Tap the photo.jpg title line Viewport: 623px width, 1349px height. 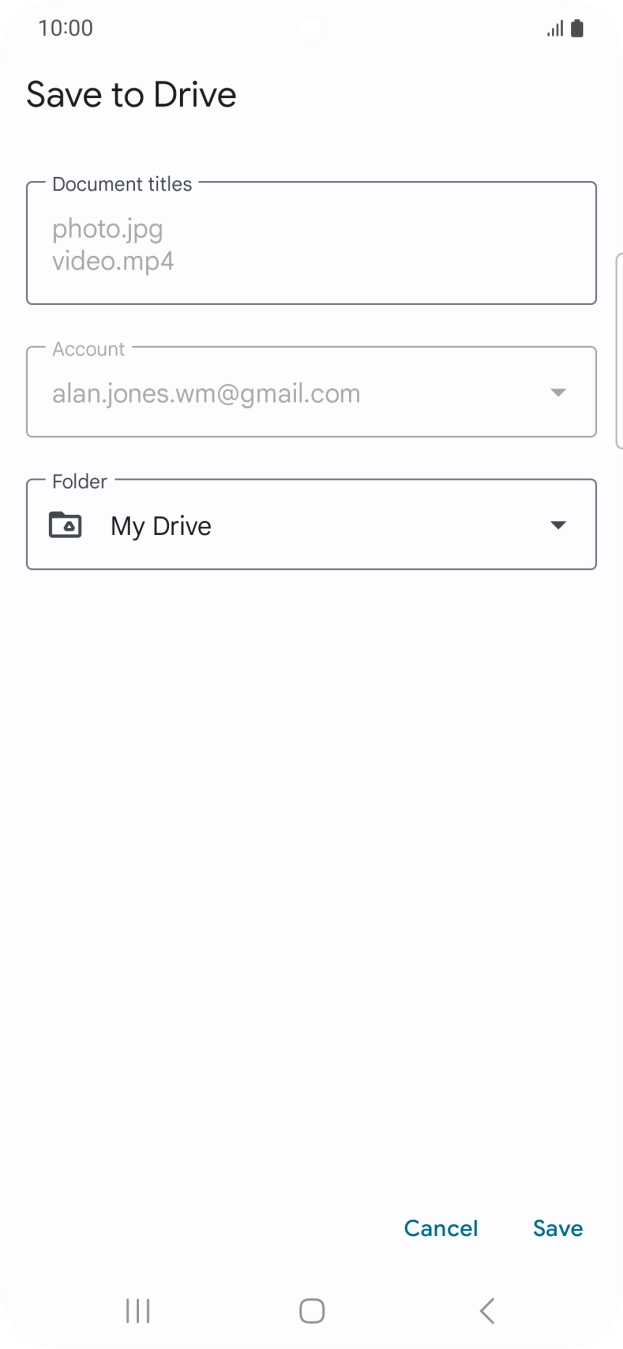107,229
